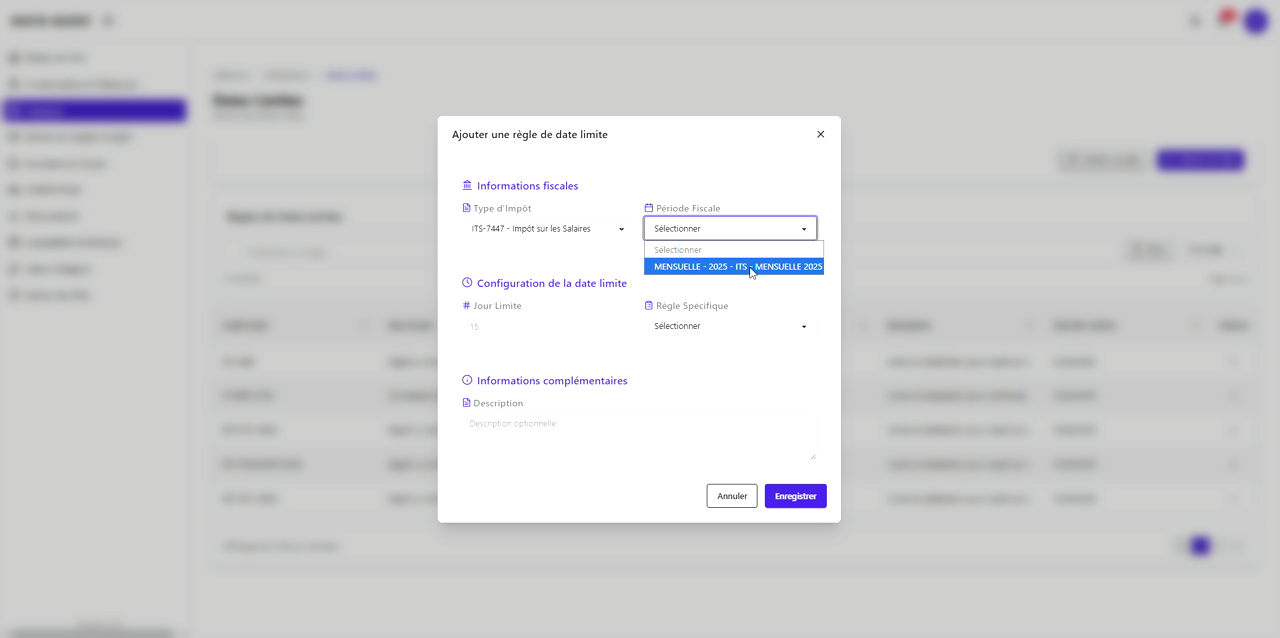Click the calendar icon next to Période Fiscale
Viewport: 1280px width, 638px height.
[x=648, y=208]
